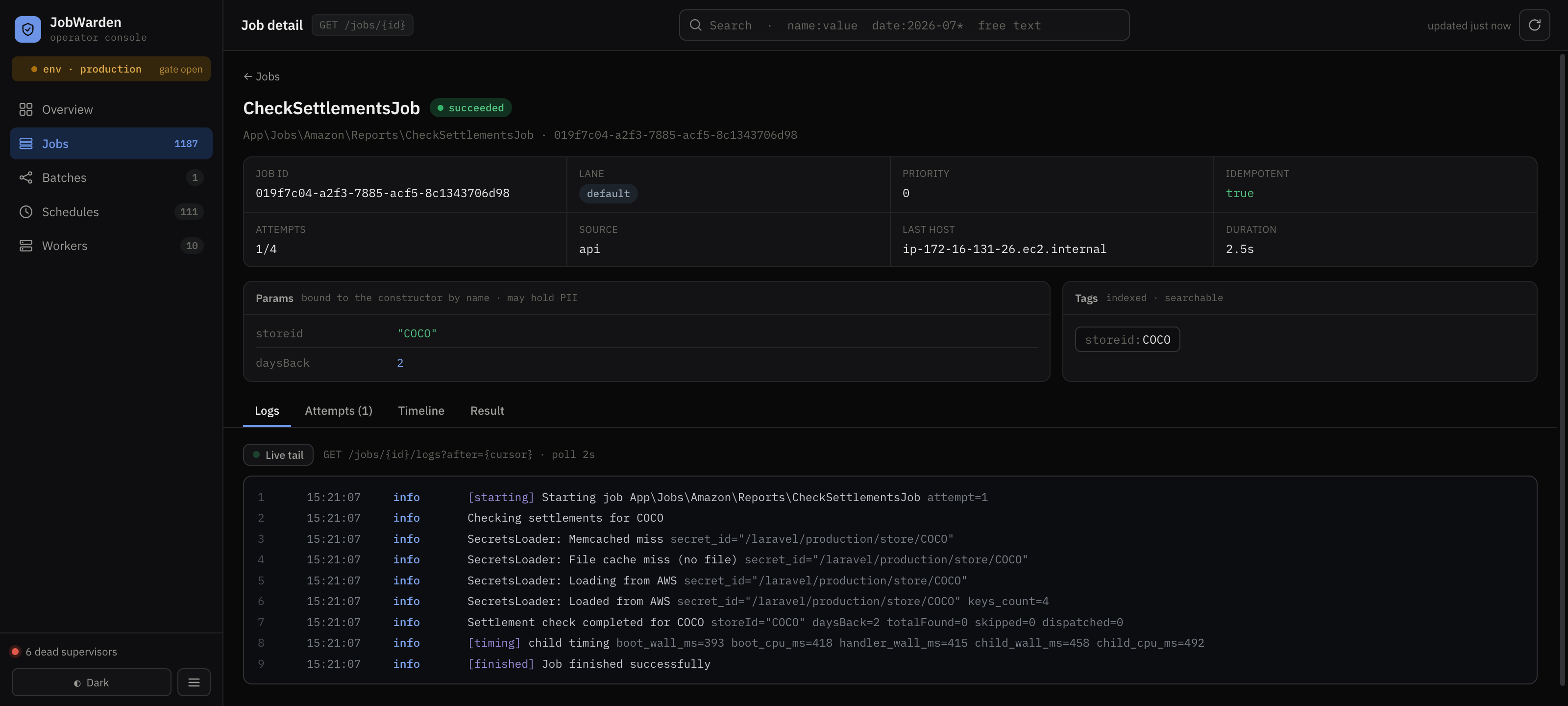This screenshot has height=706, width=1568.
Task: Click the refresh icon button
Action: tap(1534, 25)
